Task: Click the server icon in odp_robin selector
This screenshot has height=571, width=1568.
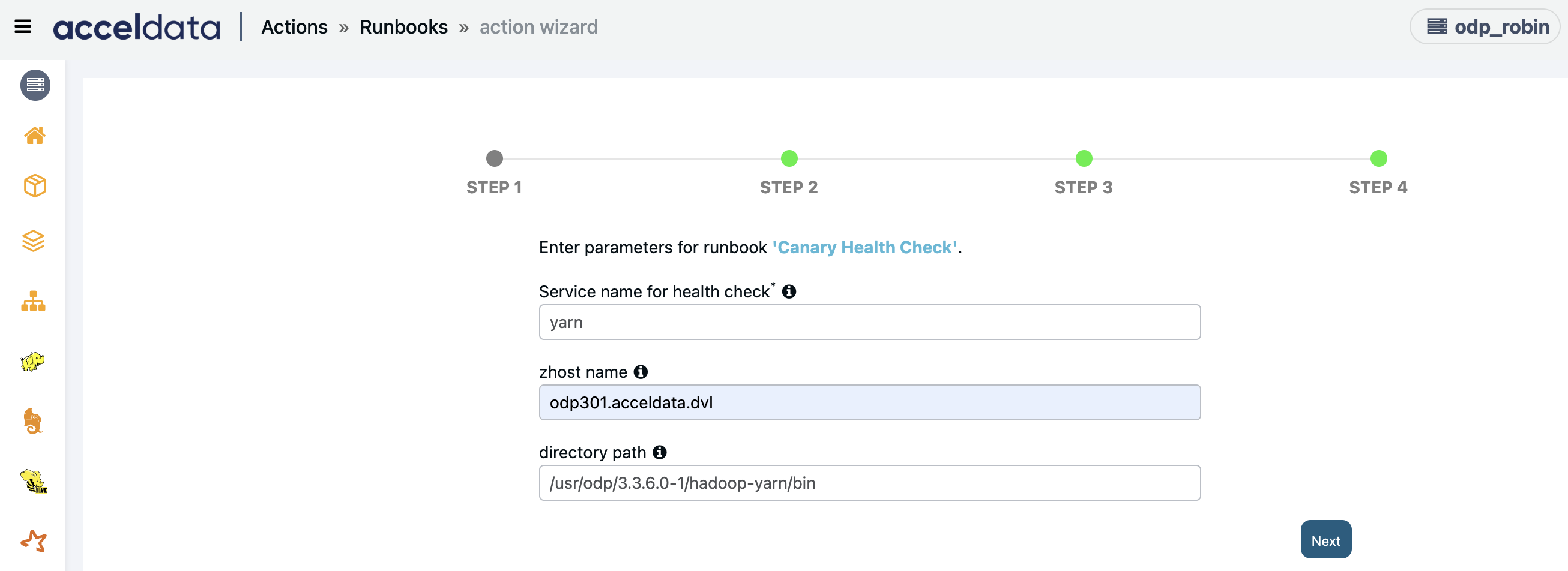Action: [x=1437, y=27]
